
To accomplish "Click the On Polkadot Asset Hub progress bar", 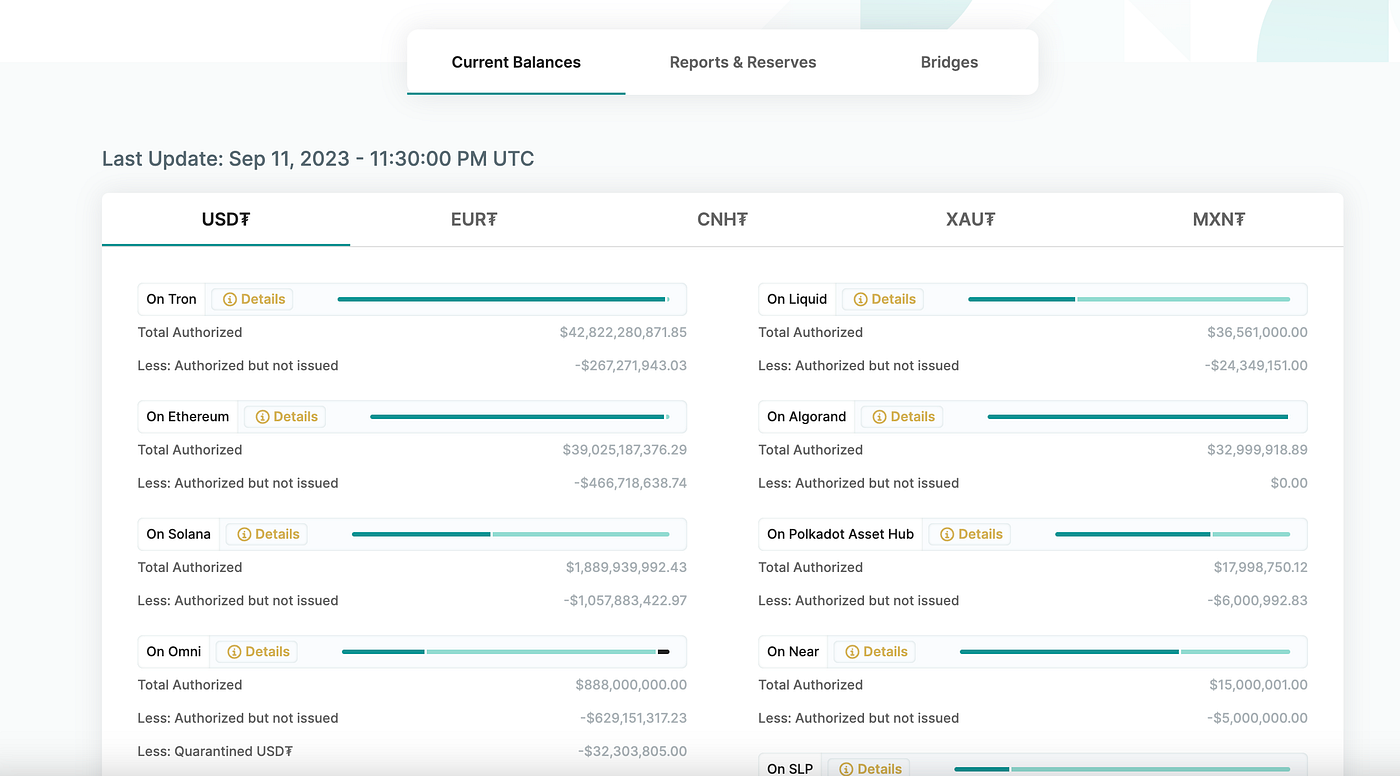I will click(1173, 534).
